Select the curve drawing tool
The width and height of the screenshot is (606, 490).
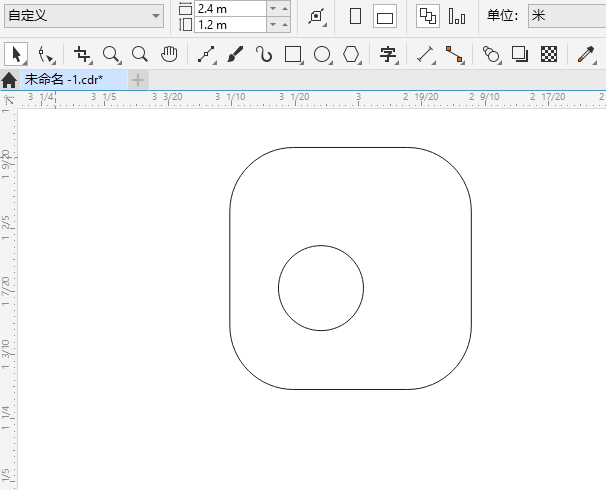coord(264,54)
